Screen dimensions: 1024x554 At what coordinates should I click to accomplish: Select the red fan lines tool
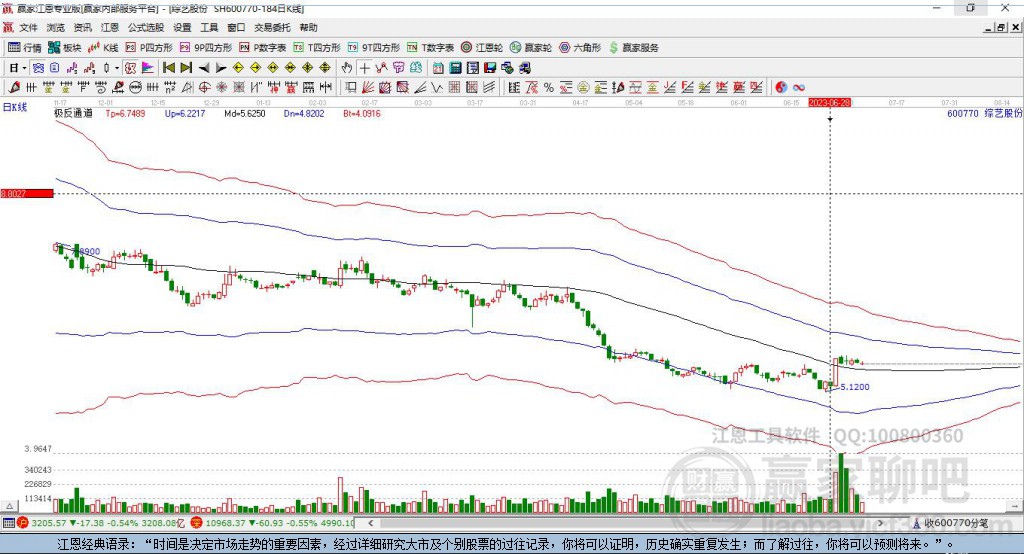coord(369,88)
